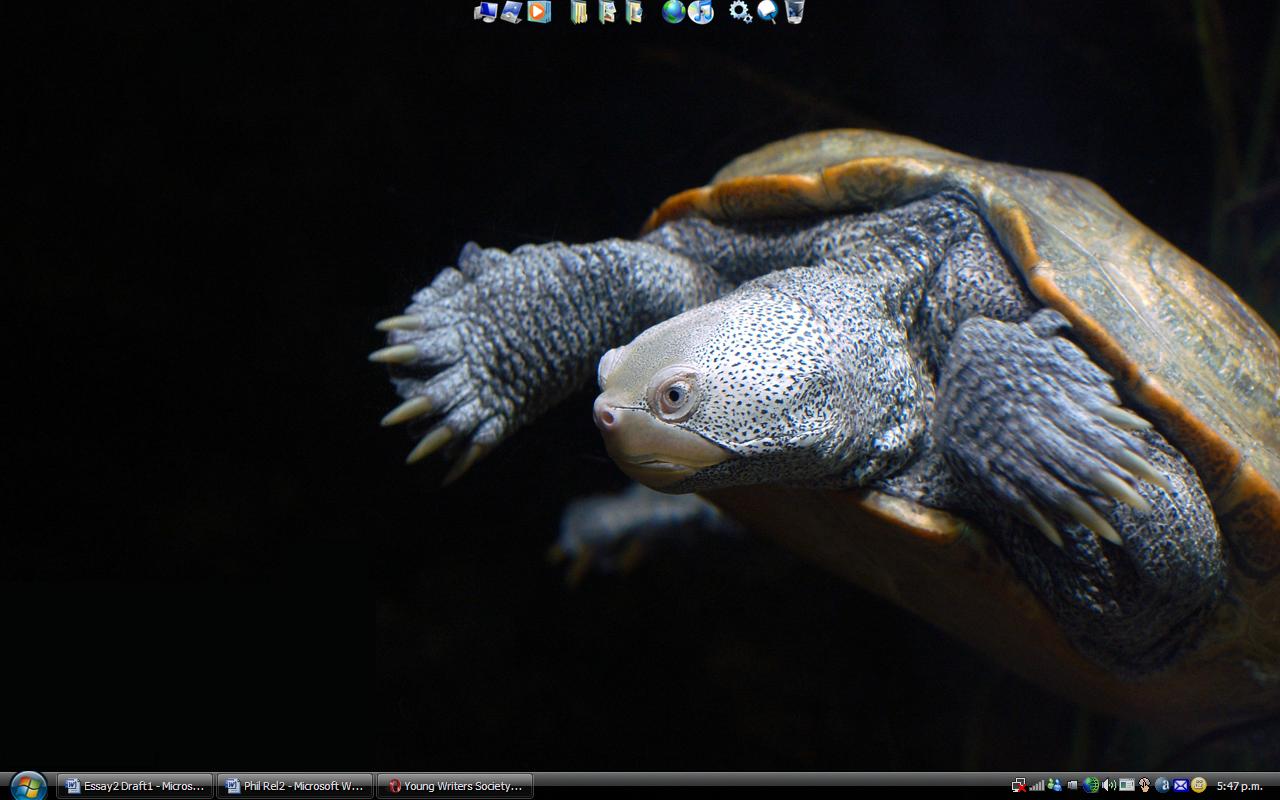Open the volume speaker tray icon
The width and height of the screenshot is (1280, 800).
coord(1108,785)
